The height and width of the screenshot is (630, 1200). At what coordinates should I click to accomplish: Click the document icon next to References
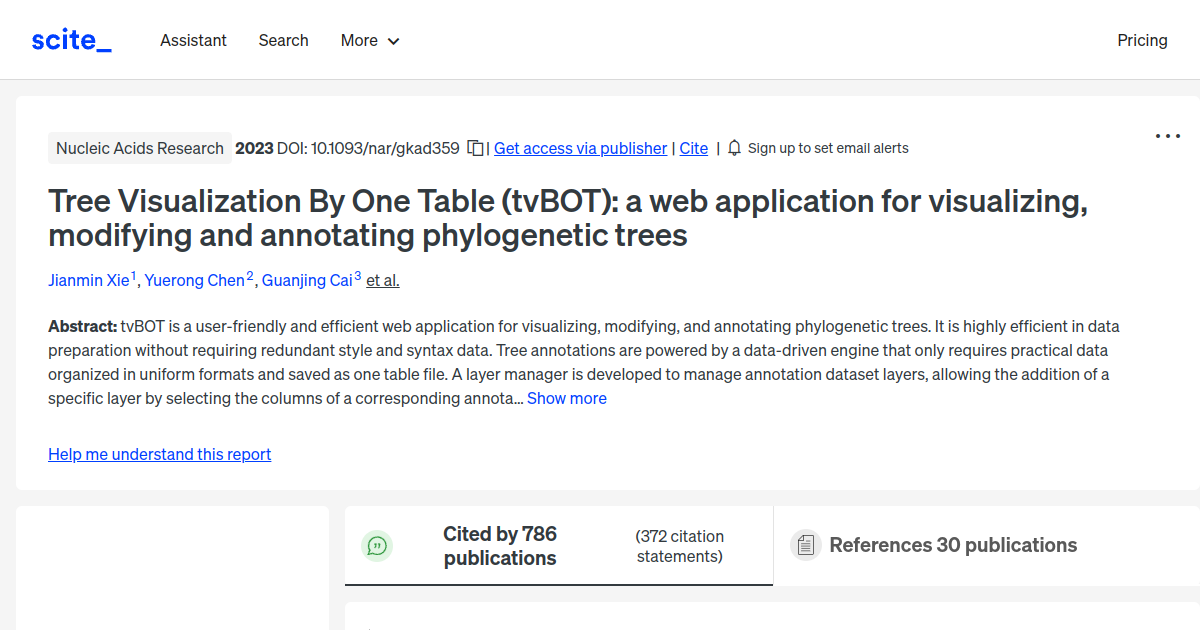805,544
